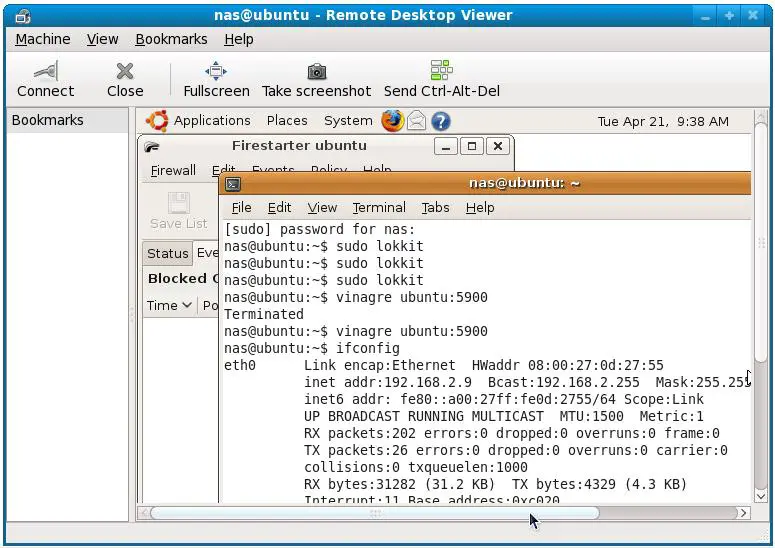Expand the Time column dropdown arrow
The width and height of the screenshot is (775, 548).
[187, 306]
